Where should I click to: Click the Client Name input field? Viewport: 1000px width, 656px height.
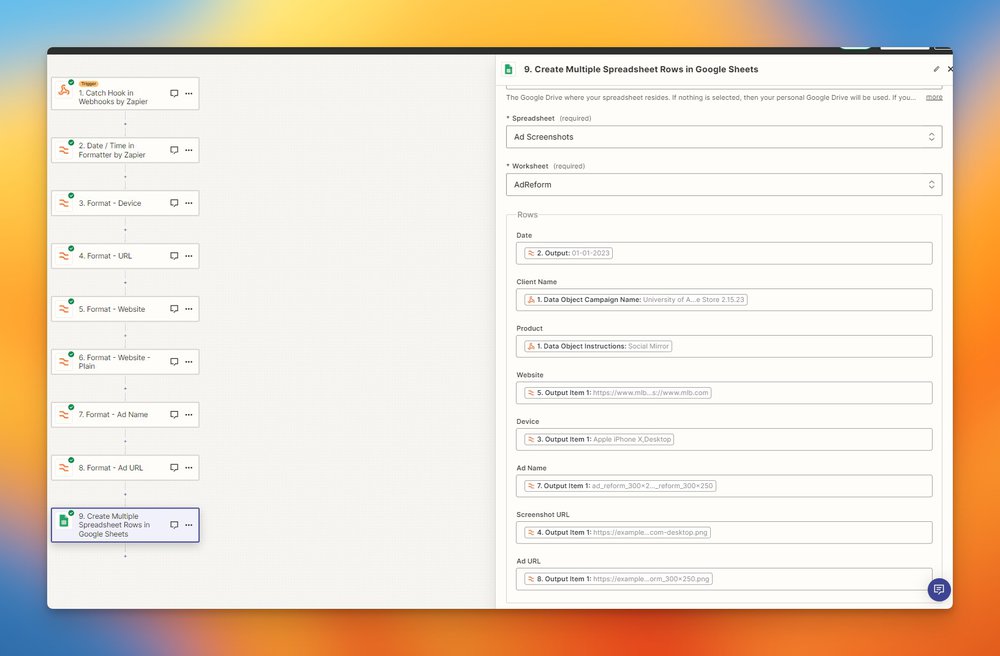pyautogui.click(x=724, y=300)
